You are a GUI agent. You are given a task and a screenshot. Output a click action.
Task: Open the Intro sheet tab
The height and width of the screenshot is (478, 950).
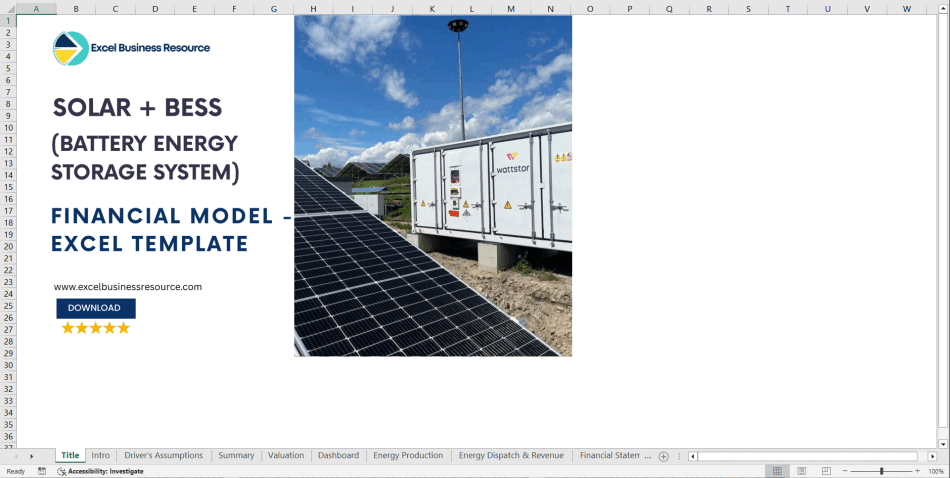coord(100,456)
